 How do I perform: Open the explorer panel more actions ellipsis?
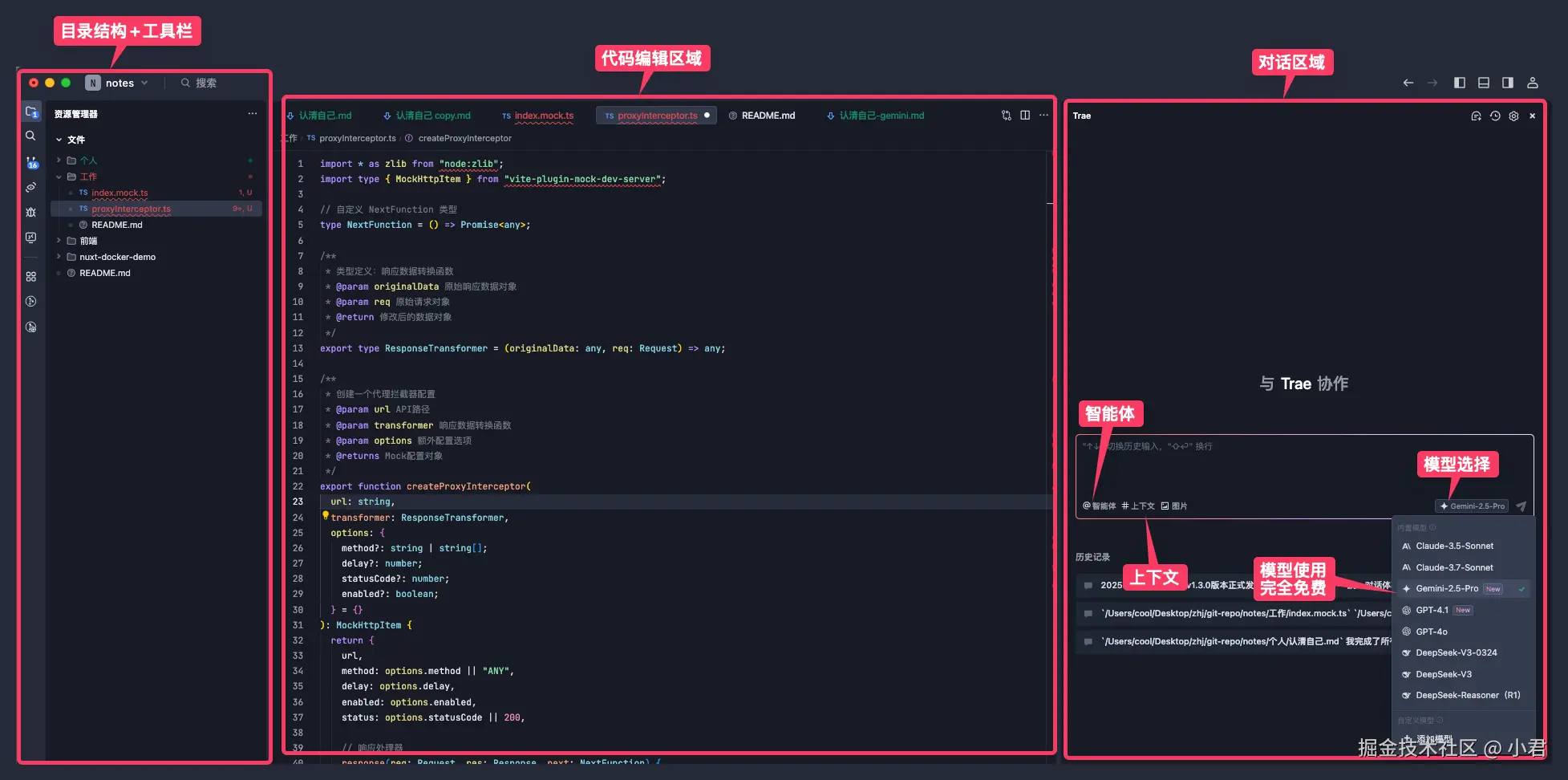(253, 114)
